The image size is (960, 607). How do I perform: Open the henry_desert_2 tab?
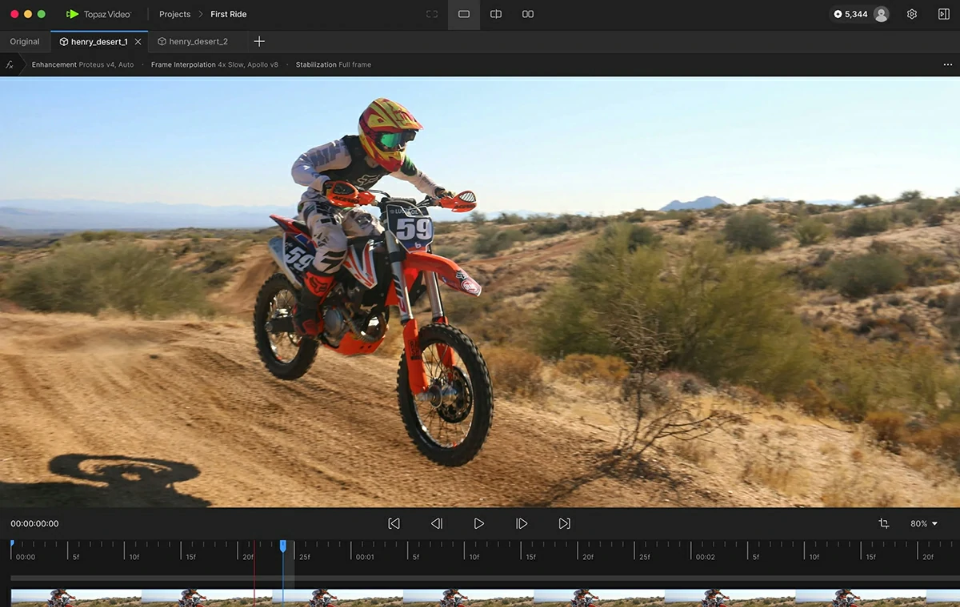(x=197, y=42)
